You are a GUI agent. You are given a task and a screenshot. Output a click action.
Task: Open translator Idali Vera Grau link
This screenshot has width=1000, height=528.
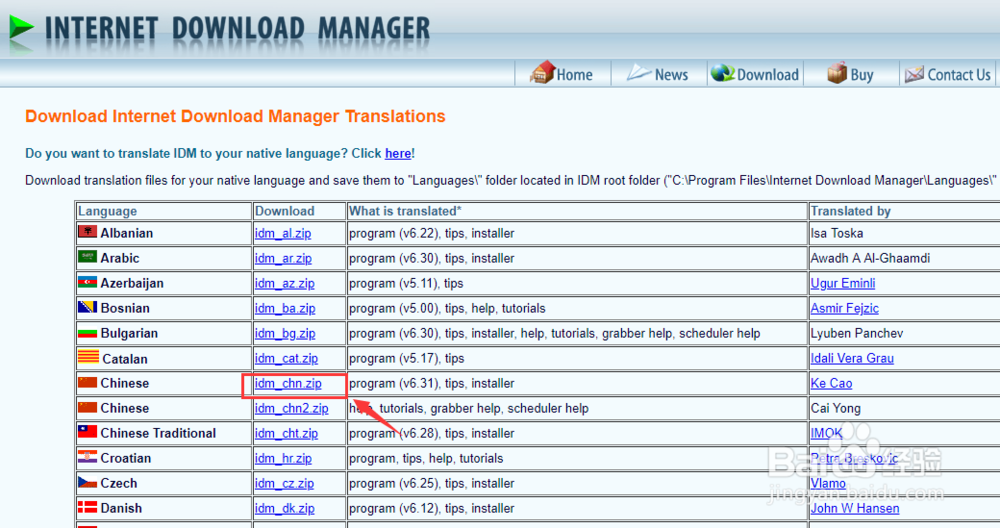pos(852,358)
